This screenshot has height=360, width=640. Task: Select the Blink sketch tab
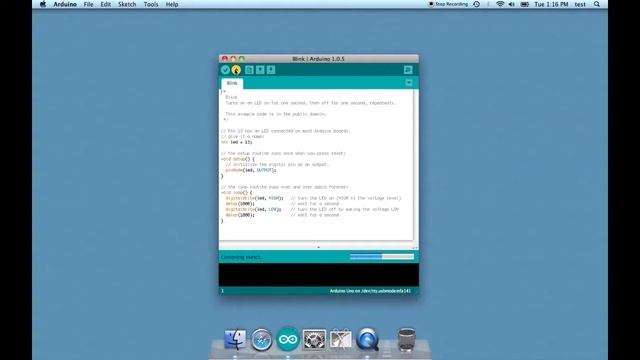232,83
